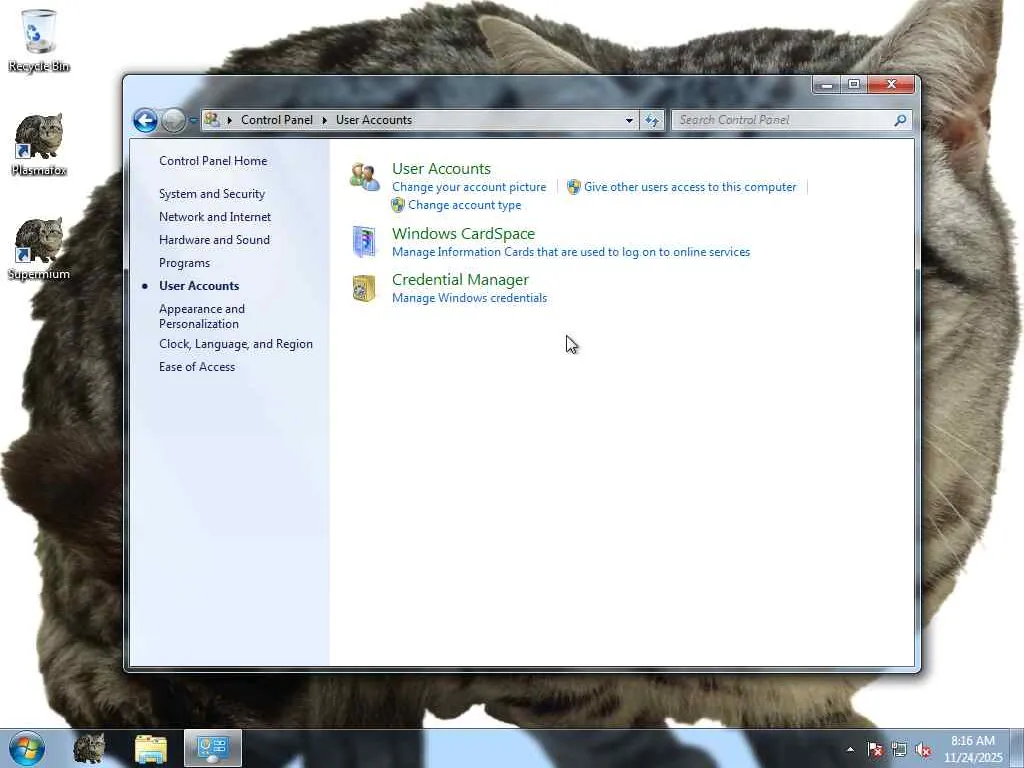Go to Control Panel Home
This screenshot has width=1024, height=768.
click(213, 161)
